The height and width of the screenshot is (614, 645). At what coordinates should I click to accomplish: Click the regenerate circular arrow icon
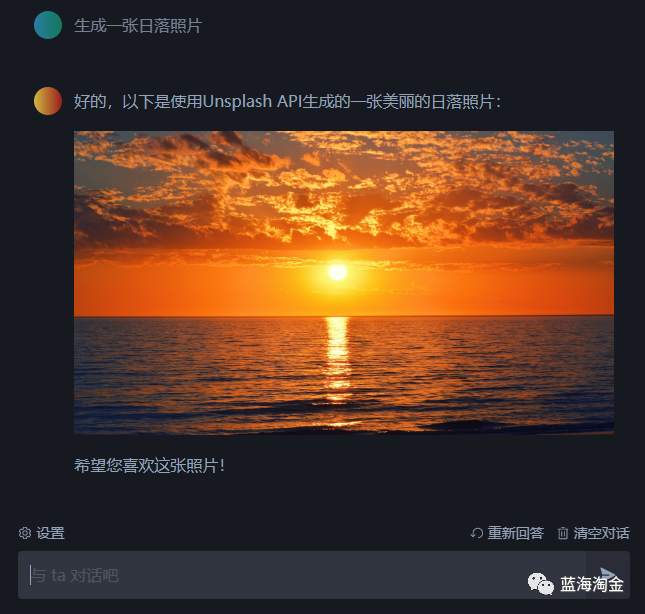[476, 533]
